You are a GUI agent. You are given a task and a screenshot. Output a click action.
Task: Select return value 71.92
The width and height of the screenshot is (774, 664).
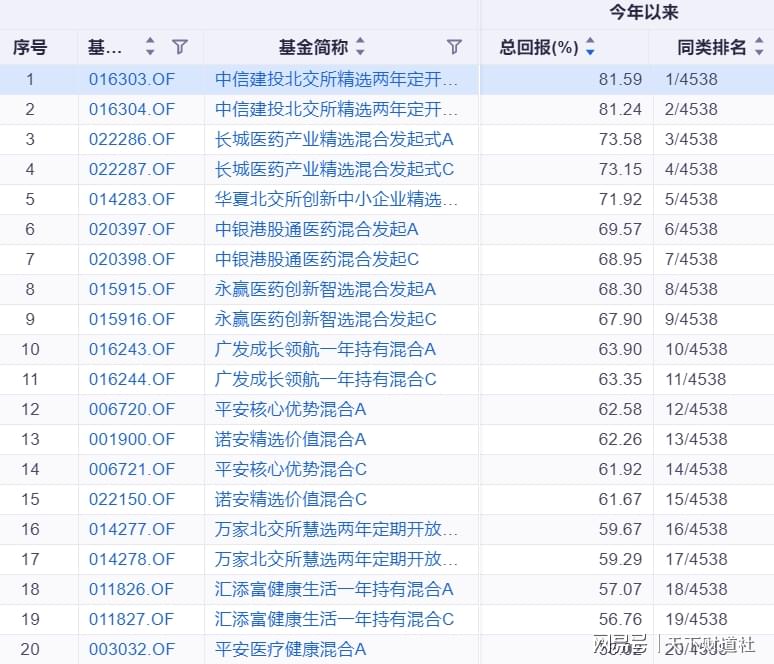[x=620, y=199]
